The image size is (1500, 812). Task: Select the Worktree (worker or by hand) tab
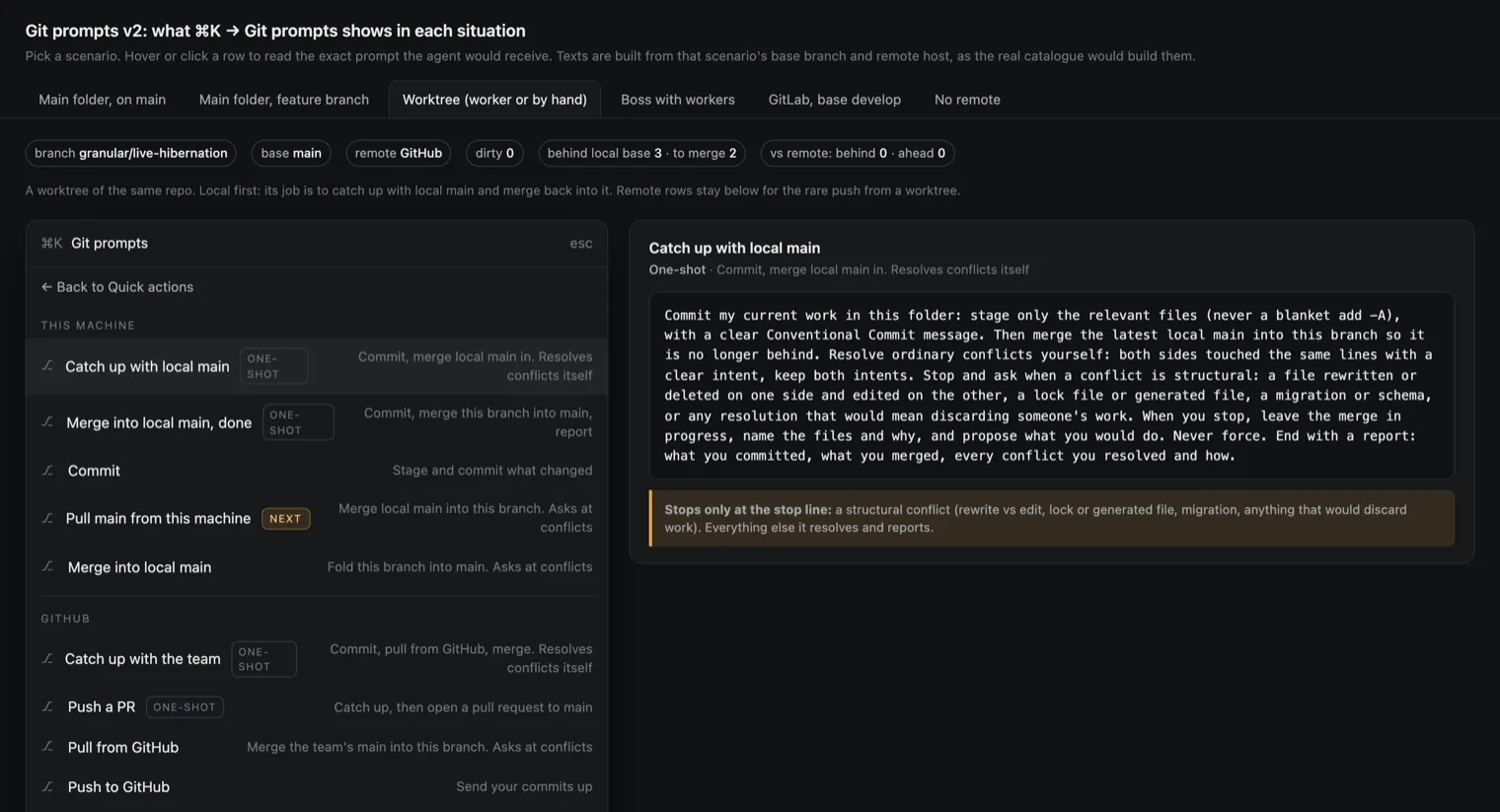coord(494,100)
